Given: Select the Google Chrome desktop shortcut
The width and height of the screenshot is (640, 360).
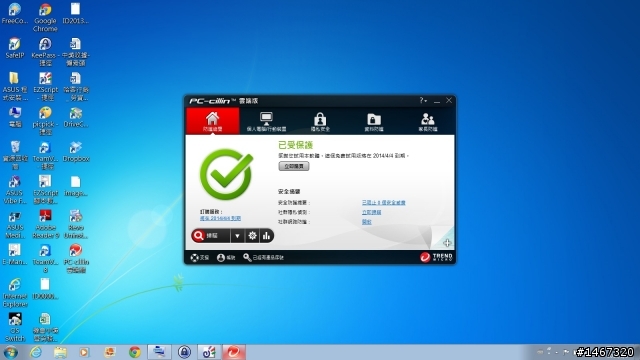Looking at the screenshot, I should pos(45,18).
